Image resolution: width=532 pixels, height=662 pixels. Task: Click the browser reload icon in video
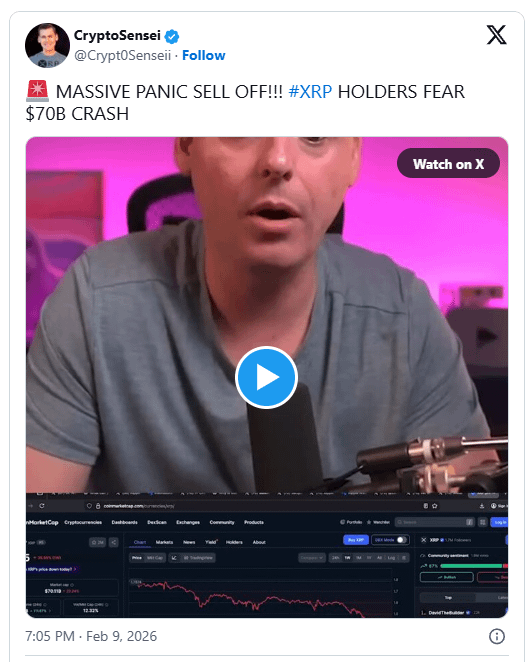(x=42, y=506)
